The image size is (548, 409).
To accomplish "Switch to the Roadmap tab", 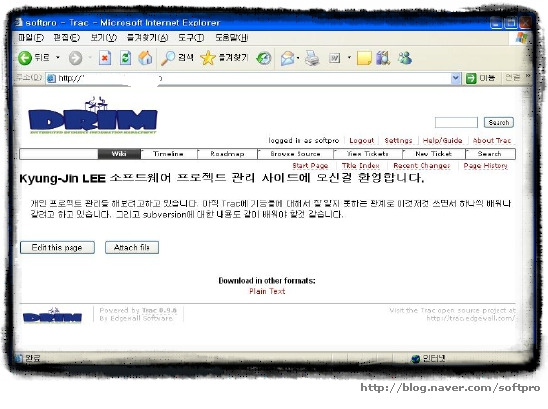I will click(228, 154).
